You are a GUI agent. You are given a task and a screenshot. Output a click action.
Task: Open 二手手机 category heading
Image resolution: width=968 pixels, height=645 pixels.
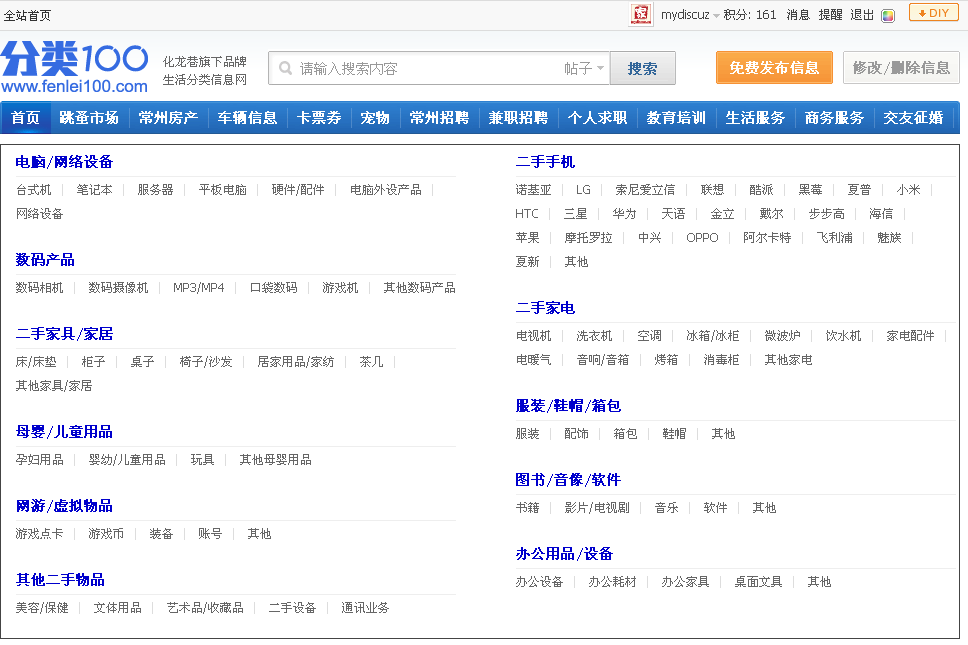click(545, 162)
